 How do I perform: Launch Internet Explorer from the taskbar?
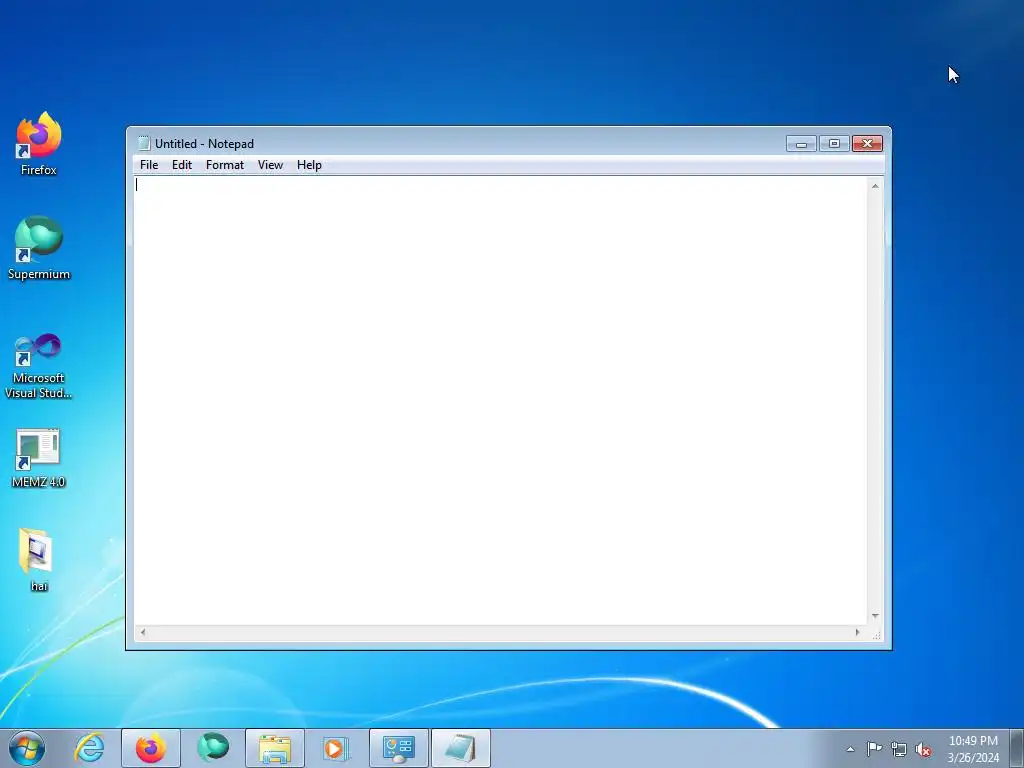[89, 748]
